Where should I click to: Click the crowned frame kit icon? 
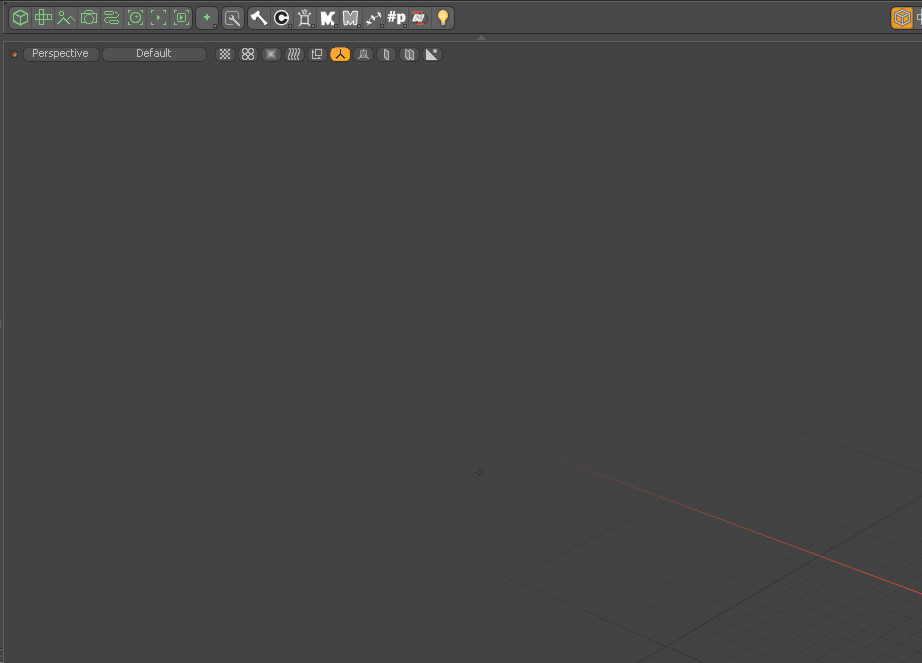pos(305,18)
